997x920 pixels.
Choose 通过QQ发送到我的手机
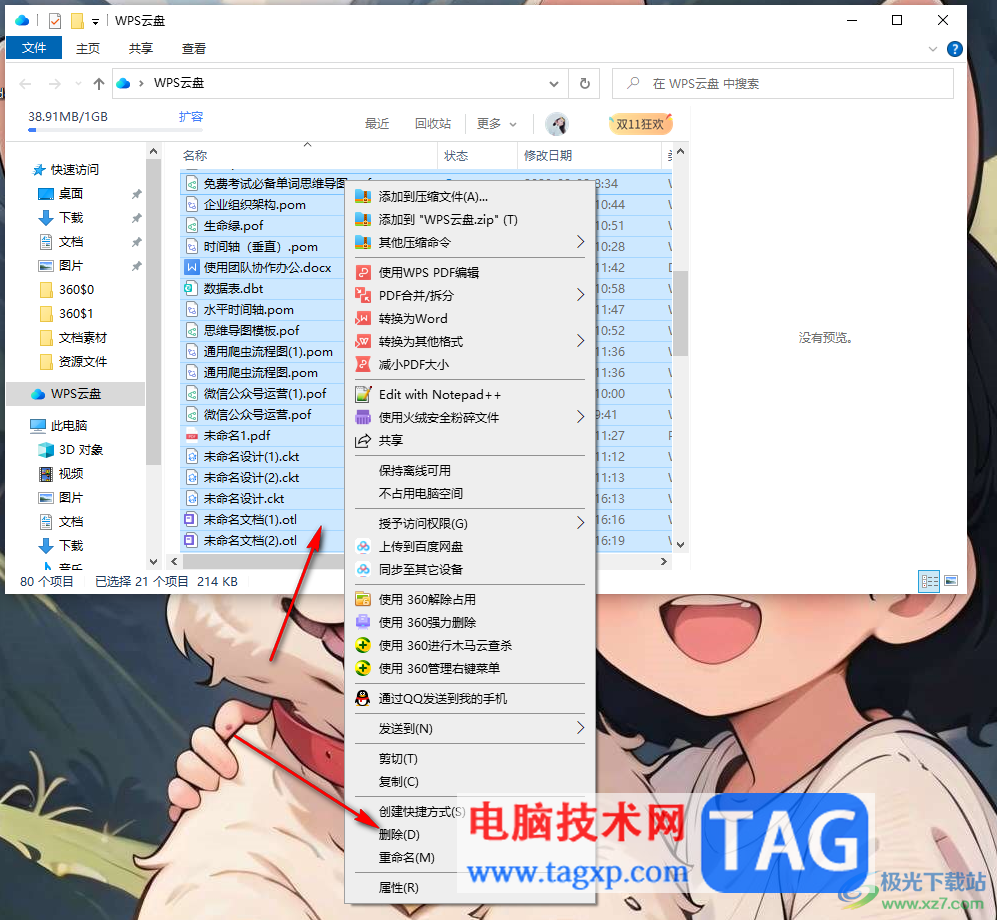point(470,699)
